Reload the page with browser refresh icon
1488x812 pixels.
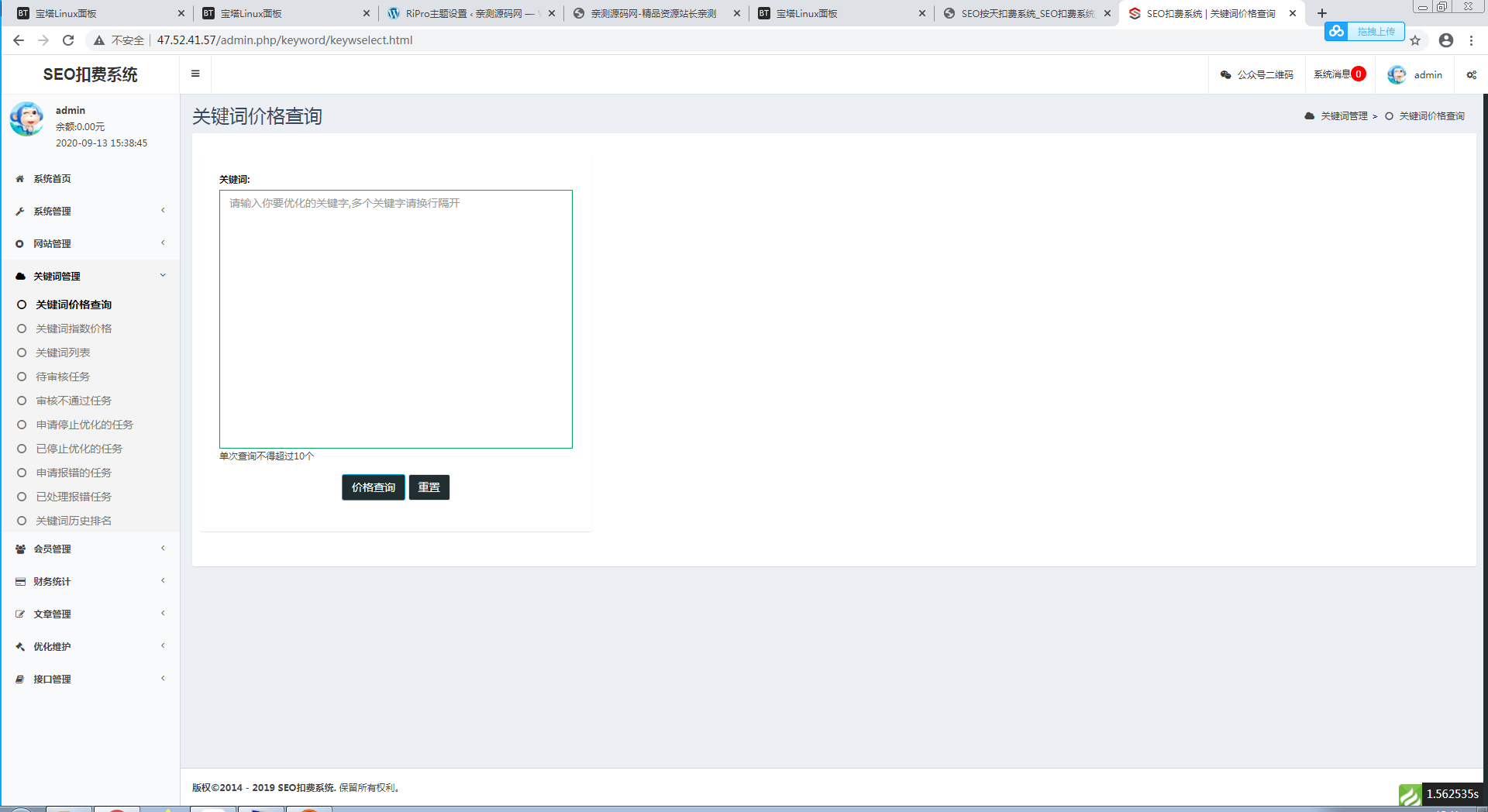(68, 40)
